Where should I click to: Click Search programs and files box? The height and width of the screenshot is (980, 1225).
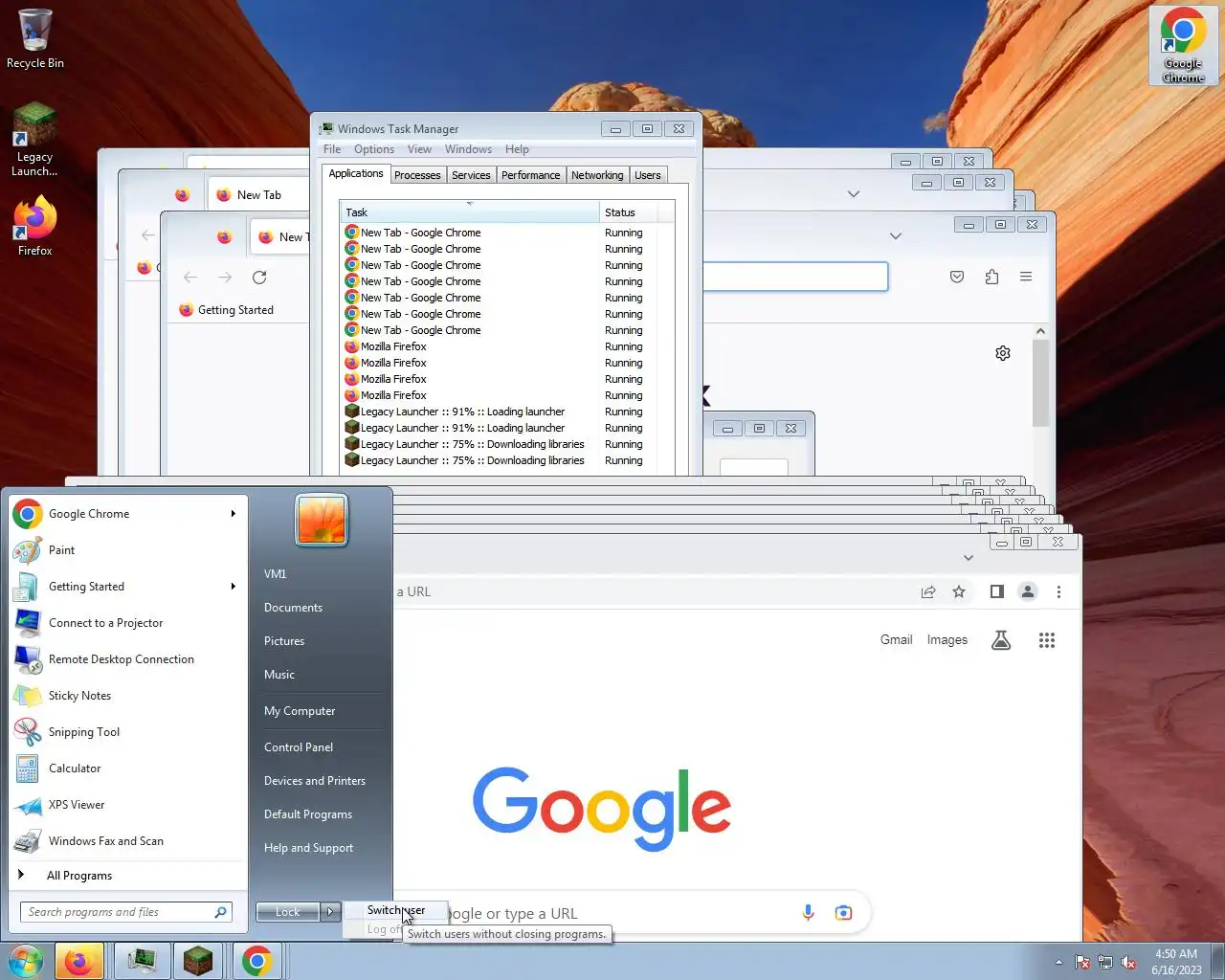click(x=125, y=912)
